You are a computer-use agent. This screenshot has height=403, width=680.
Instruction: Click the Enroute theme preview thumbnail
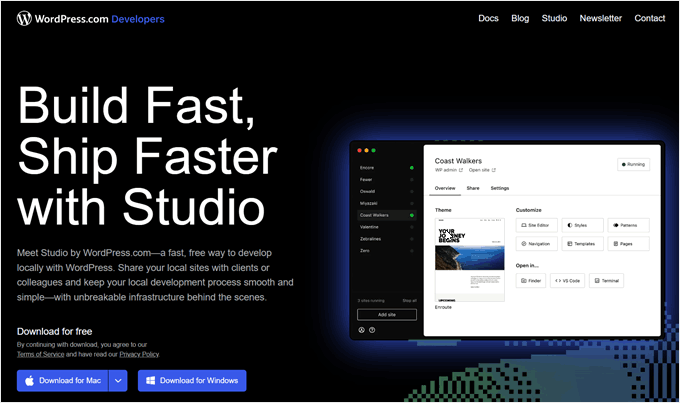click(470, 260)
